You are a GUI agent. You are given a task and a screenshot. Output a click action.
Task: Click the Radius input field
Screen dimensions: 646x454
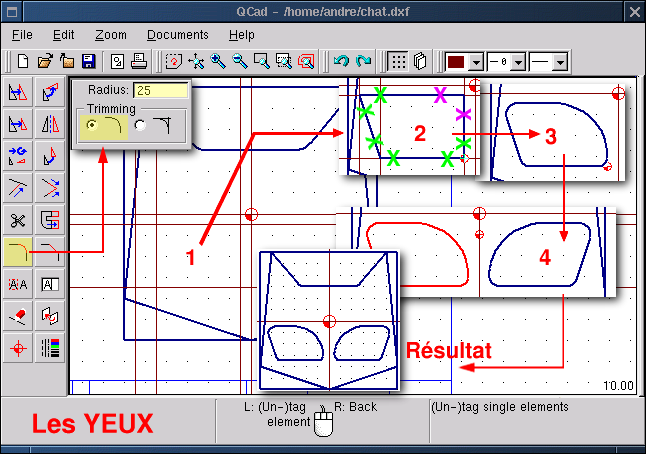coord(160,90)
